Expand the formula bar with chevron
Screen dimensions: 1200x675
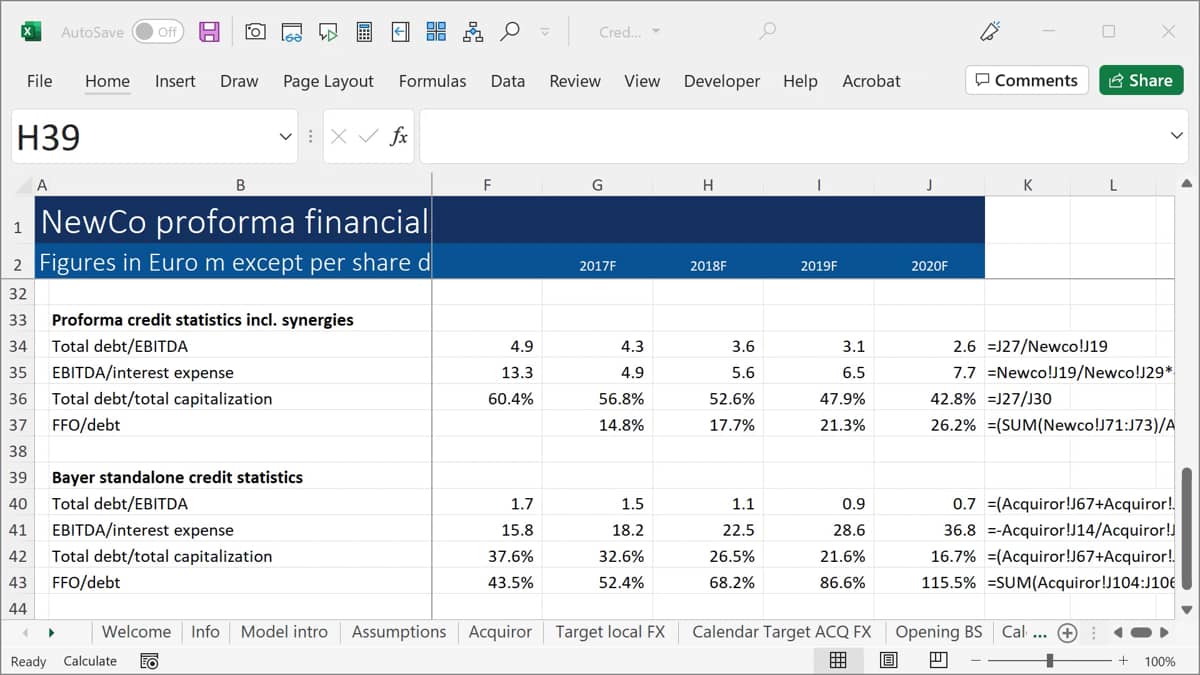click(1176, 136)
